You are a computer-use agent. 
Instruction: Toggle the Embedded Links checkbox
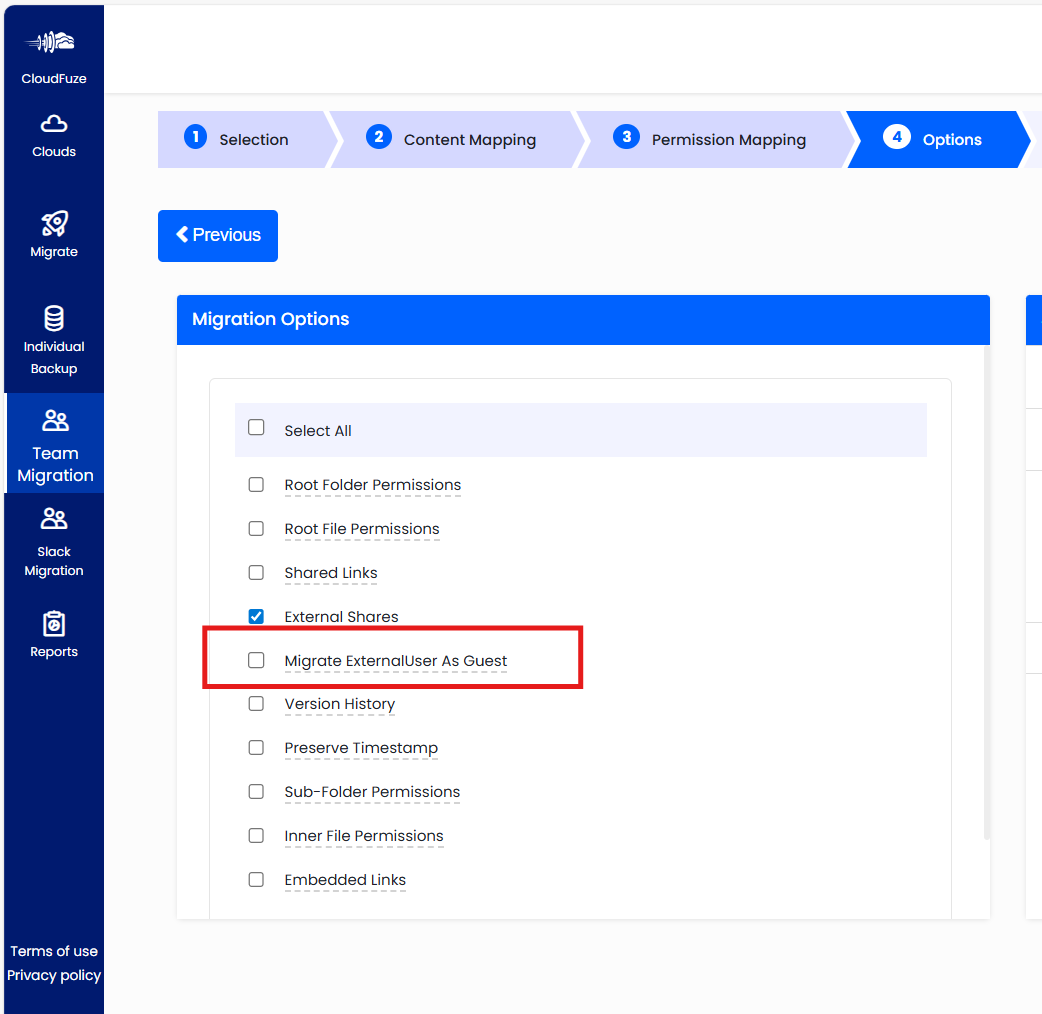point(256,879)
